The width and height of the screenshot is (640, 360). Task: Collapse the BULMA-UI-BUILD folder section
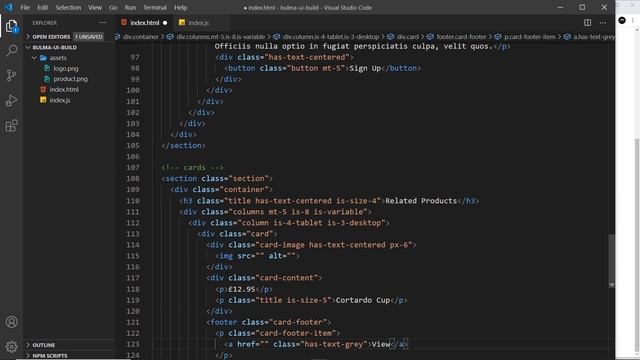(54, 47)
